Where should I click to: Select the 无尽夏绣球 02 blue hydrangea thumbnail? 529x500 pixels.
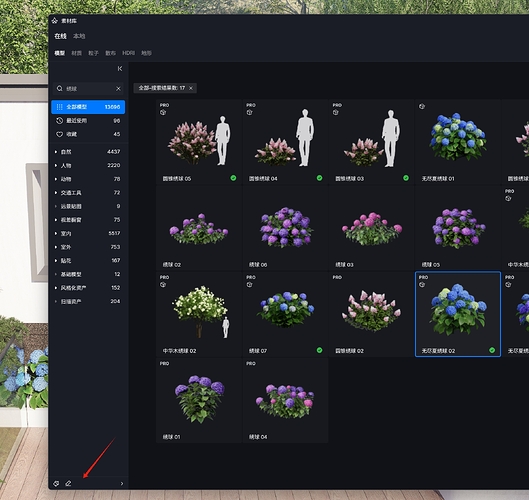tap(458, 314)
